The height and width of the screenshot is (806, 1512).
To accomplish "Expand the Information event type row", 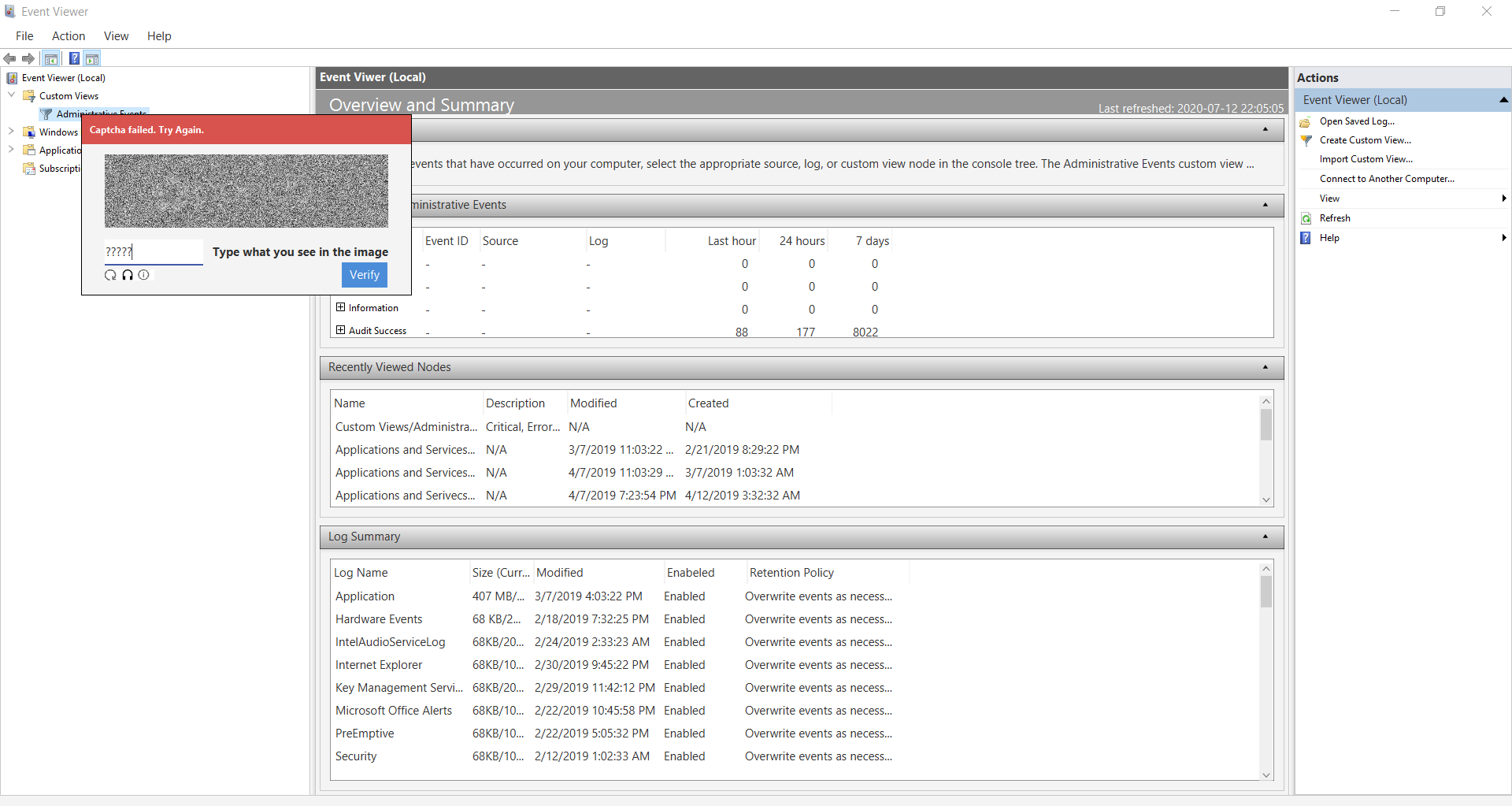I will 340,307.
